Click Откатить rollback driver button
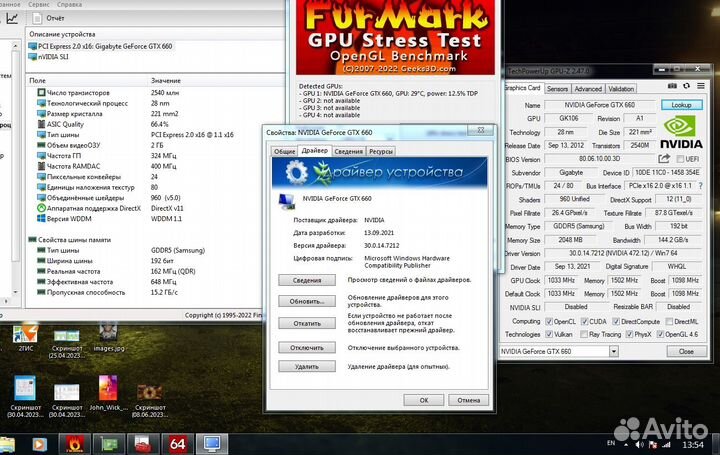Image resolution: width=720 pixels, height=455 pixels. coord(307,324)
